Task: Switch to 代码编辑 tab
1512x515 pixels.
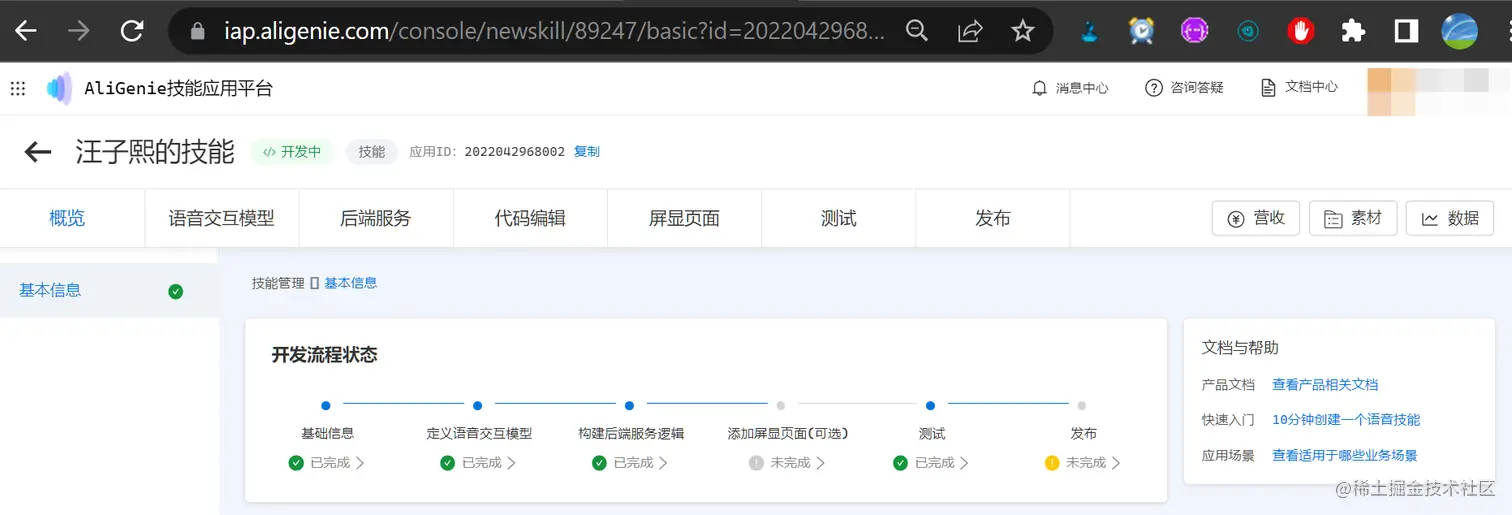Action: (x=530, y=218)
